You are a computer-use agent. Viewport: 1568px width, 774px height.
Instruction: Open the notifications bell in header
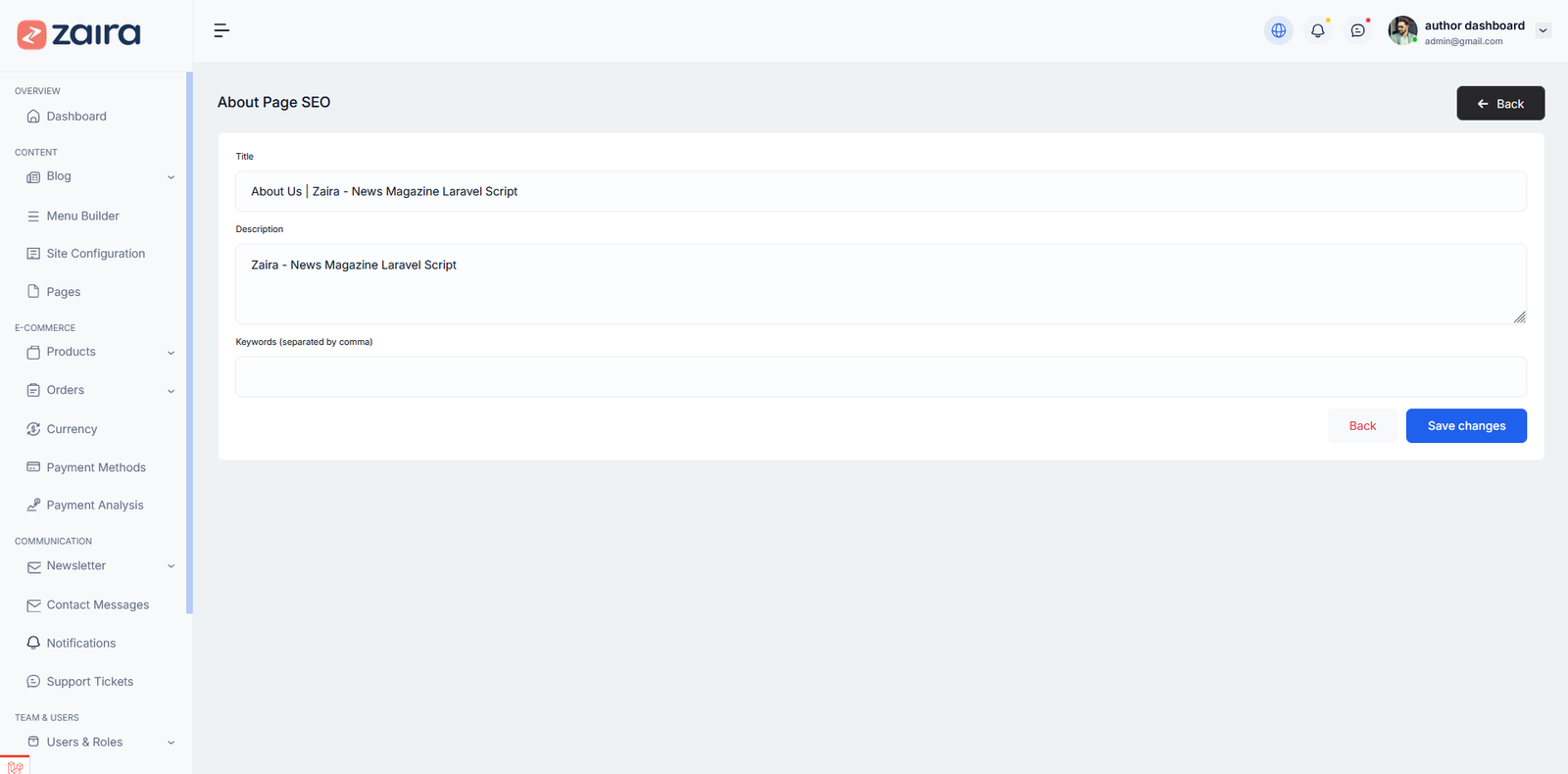click(1318, 30)
